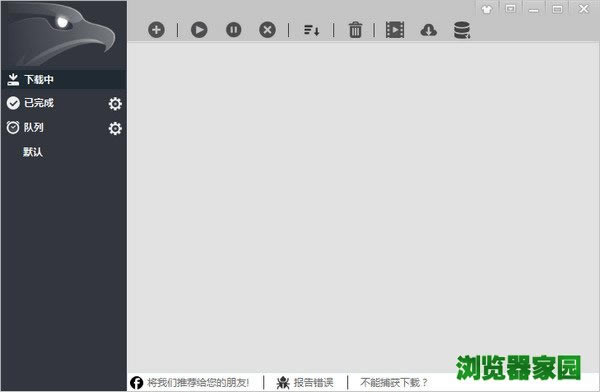The width and height of the screenshot is (600, 392).
Task: Open the skin shirt icon in the title bar
Action: click(x=487, y=9)
